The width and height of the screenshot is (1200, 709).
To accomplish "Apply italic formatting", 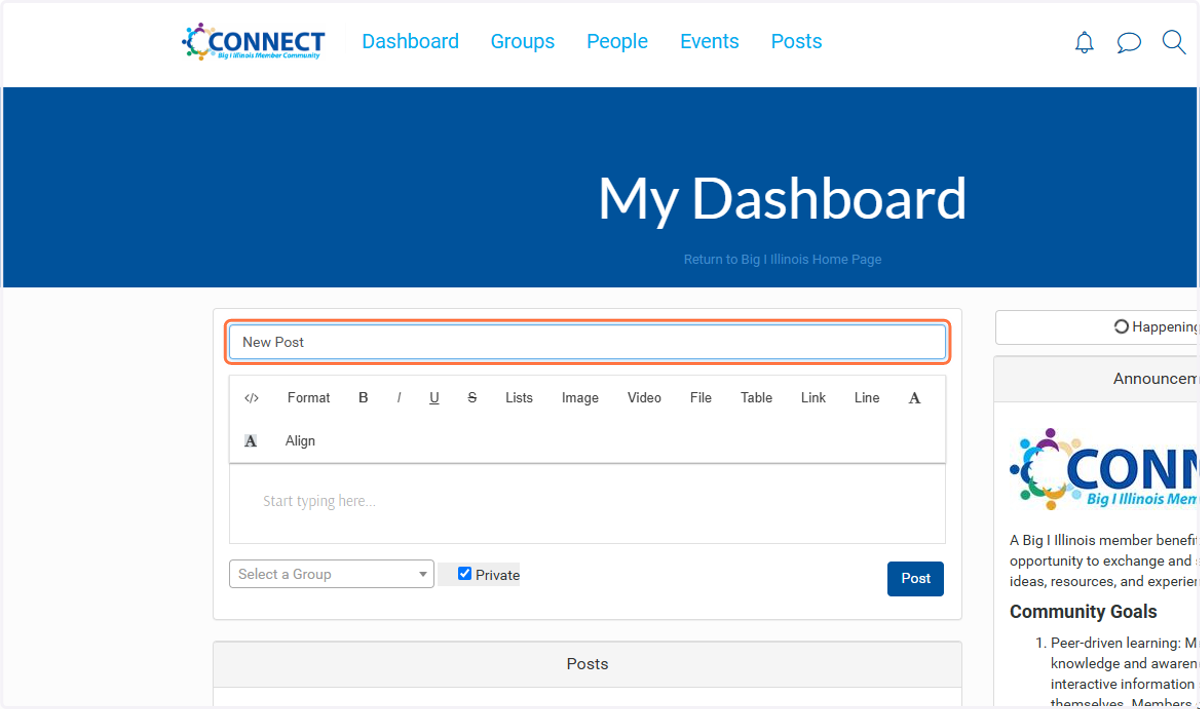I will coord(399,398).
